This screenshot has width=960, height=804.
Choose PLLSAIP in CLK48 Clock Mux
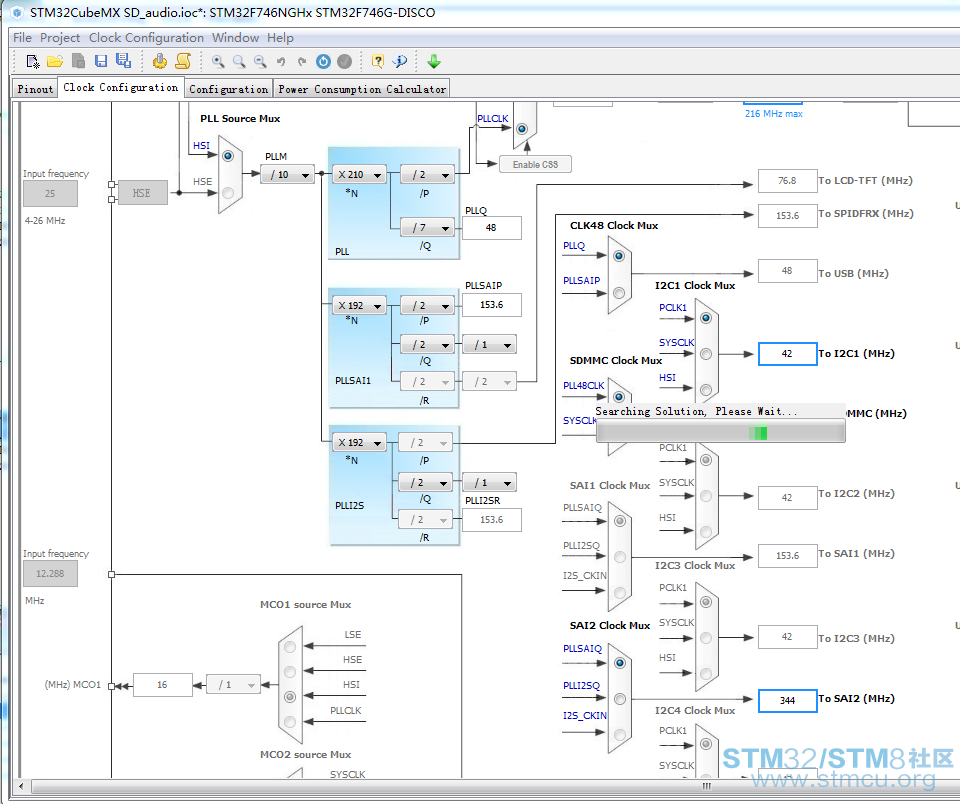tap(619, 293)
